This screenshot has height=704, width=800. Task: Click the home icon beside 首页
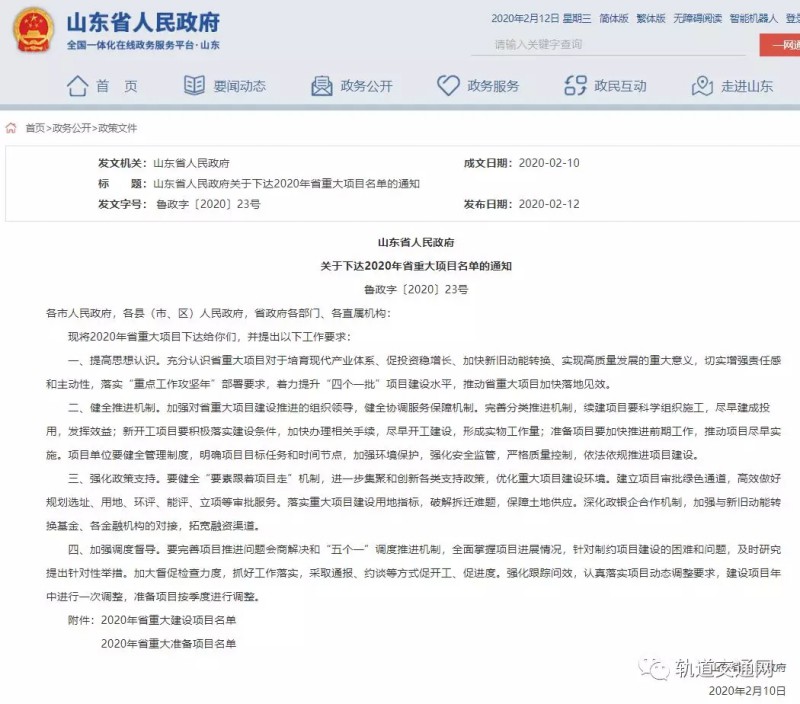[77, 86]
